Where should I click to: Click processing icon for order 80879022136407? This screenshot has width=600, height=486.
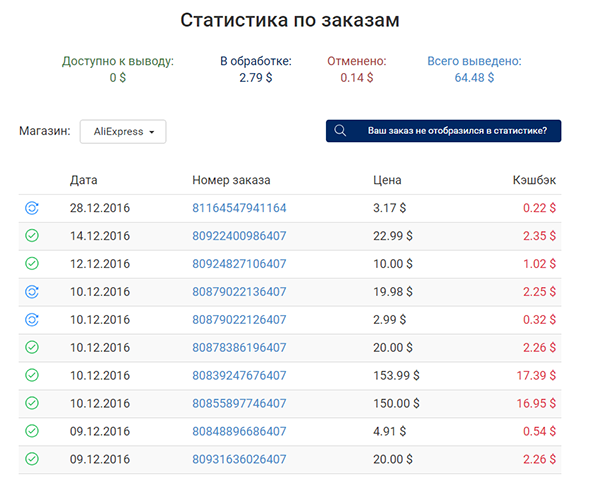tap(31, 292)
